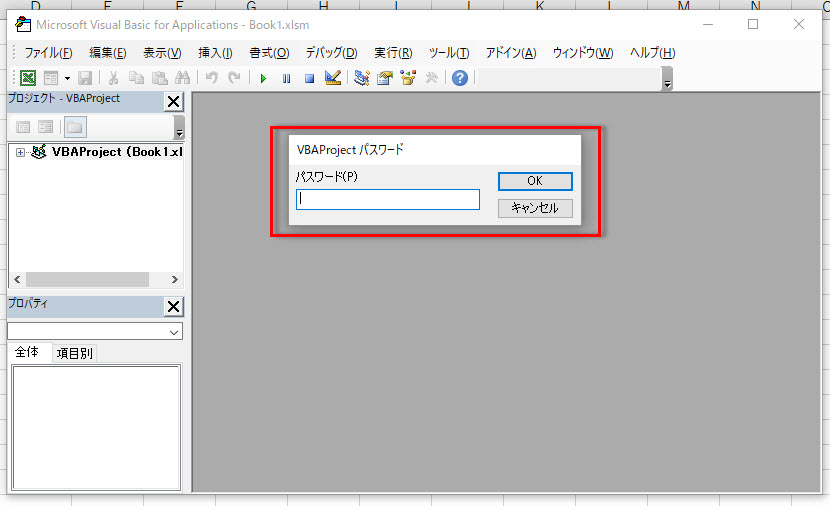Image resolution: width=830 pixels, height=506 pixels.
Task: Click the Copy toolbar icon
Action: click(136, 78)
